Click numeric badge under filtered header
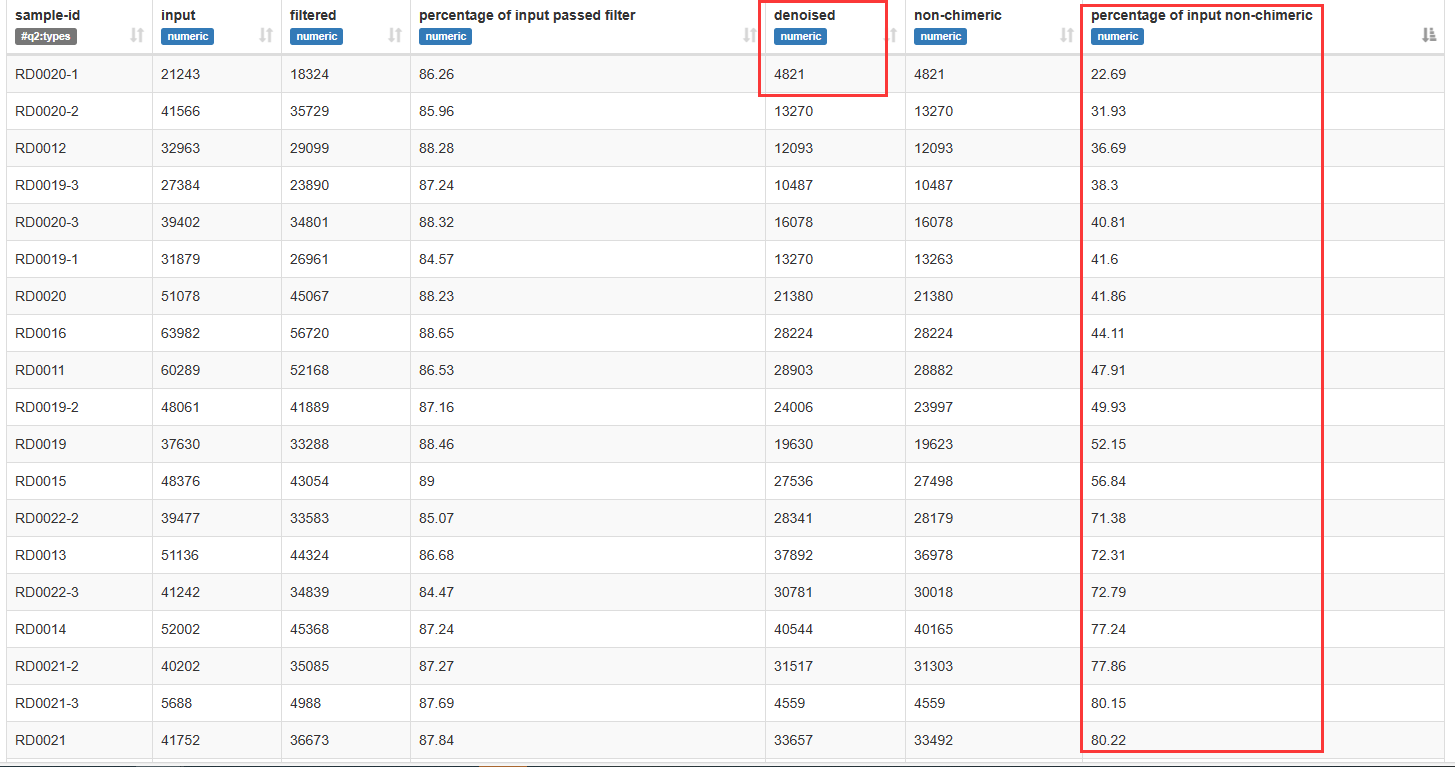Viewport: 1455px width, 767px height. (x=316, y=37)
